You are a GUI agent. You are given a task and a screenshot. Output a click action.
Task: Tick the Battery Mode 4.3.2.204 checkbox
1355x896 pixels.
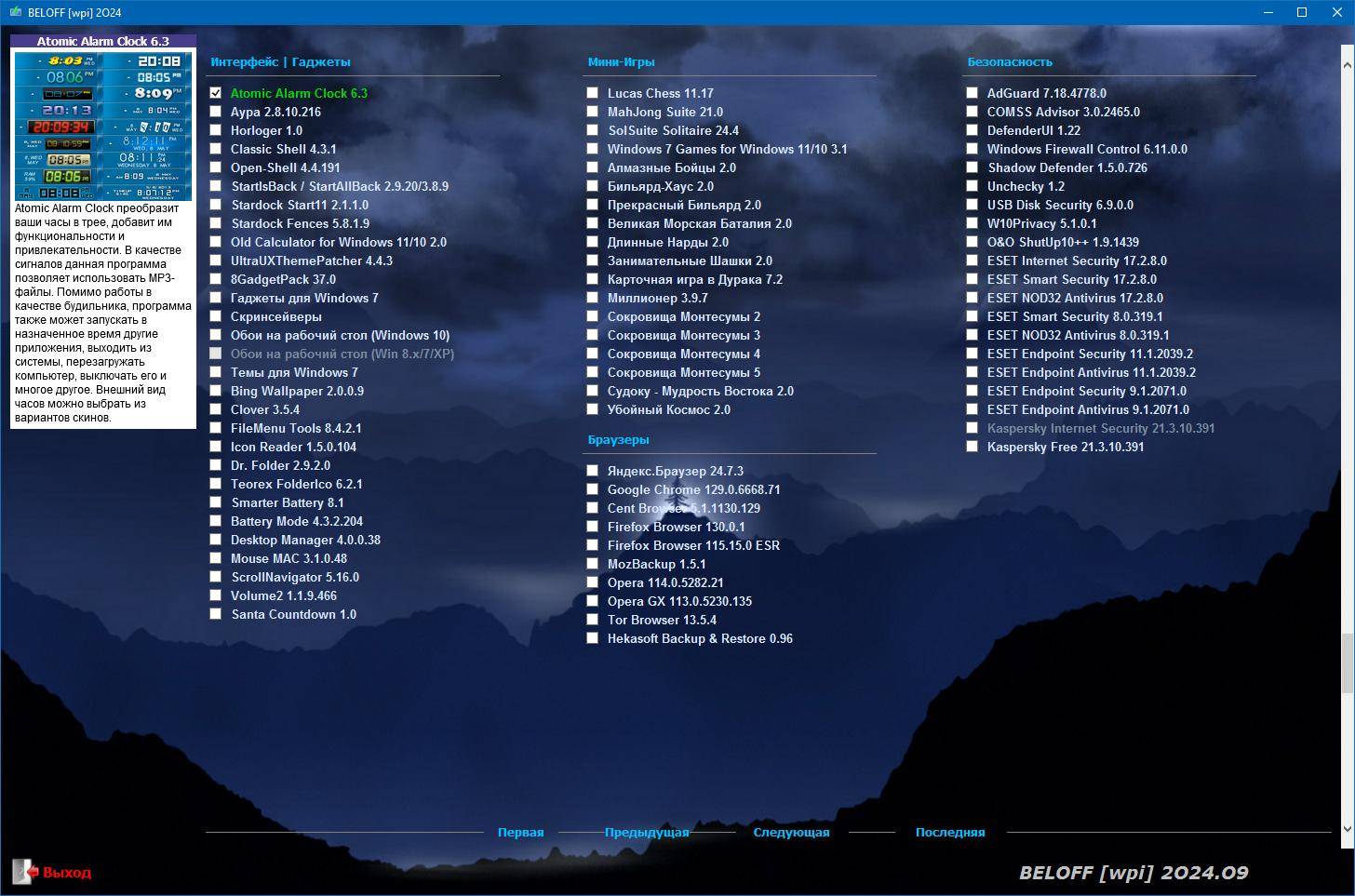[216, 521]
